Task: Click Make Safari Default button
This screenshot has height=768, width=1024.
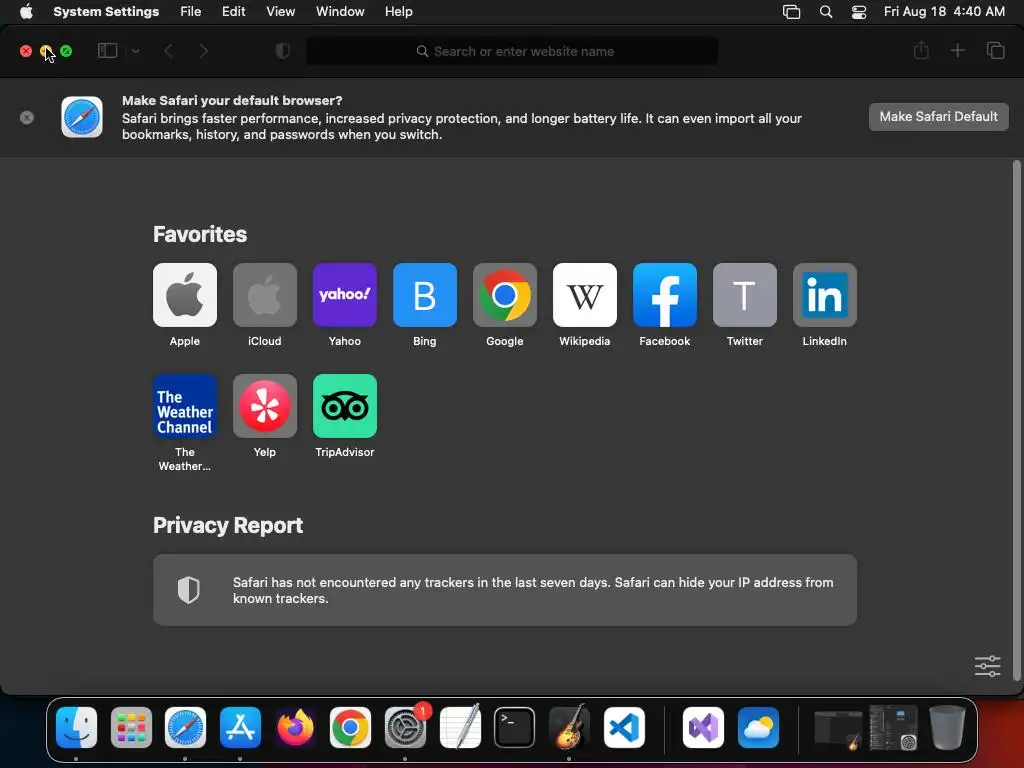Action: click(938, 117)
